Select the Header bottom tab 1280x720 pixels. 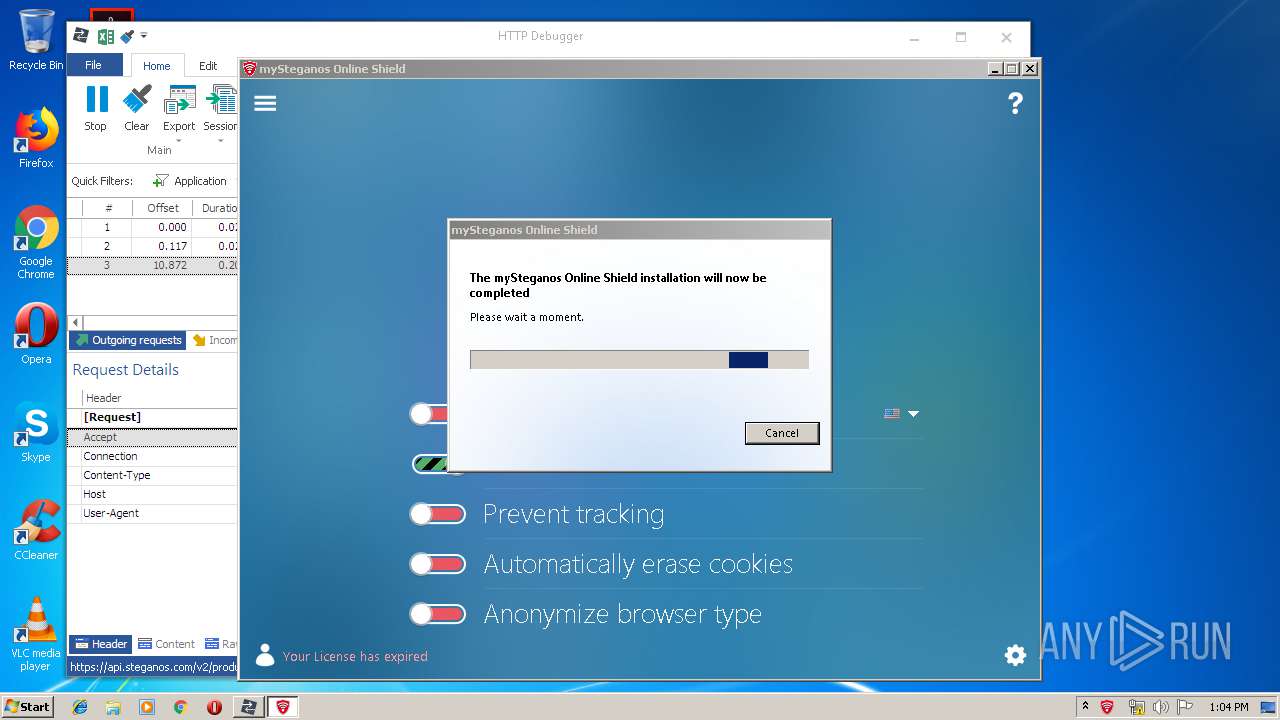[x=100, y=644]
